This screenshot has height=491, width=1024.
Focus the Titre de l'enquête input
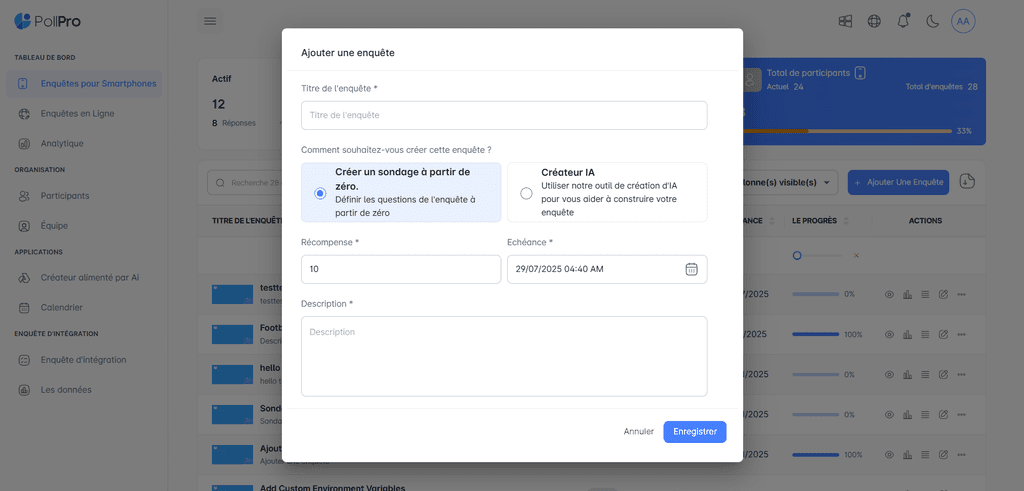click(x=504, y=116)
